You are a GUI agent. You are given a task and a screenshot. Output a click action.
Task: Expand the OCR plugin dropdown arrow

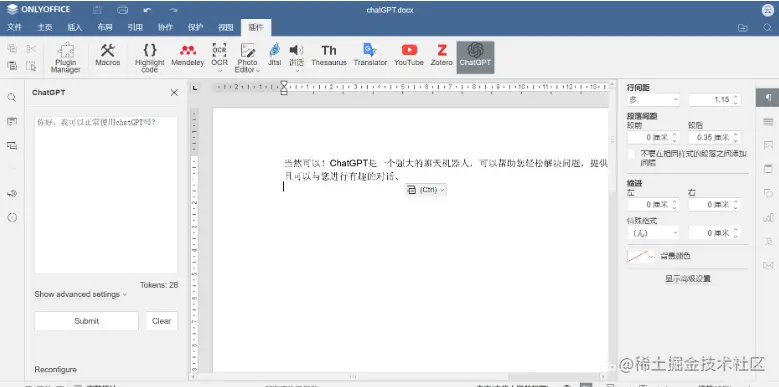[x=219, y=71]
